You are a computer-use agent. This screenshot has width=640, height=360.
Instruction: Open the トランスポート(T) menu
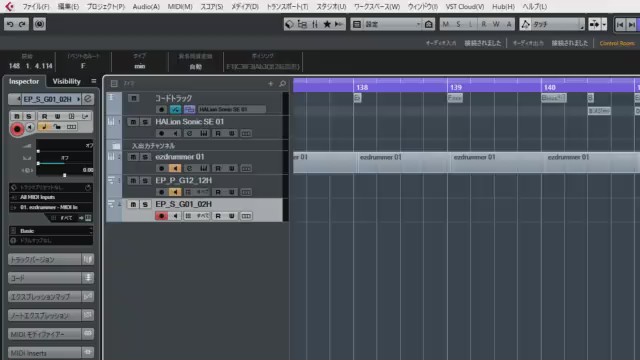click(x=287, y=7)
